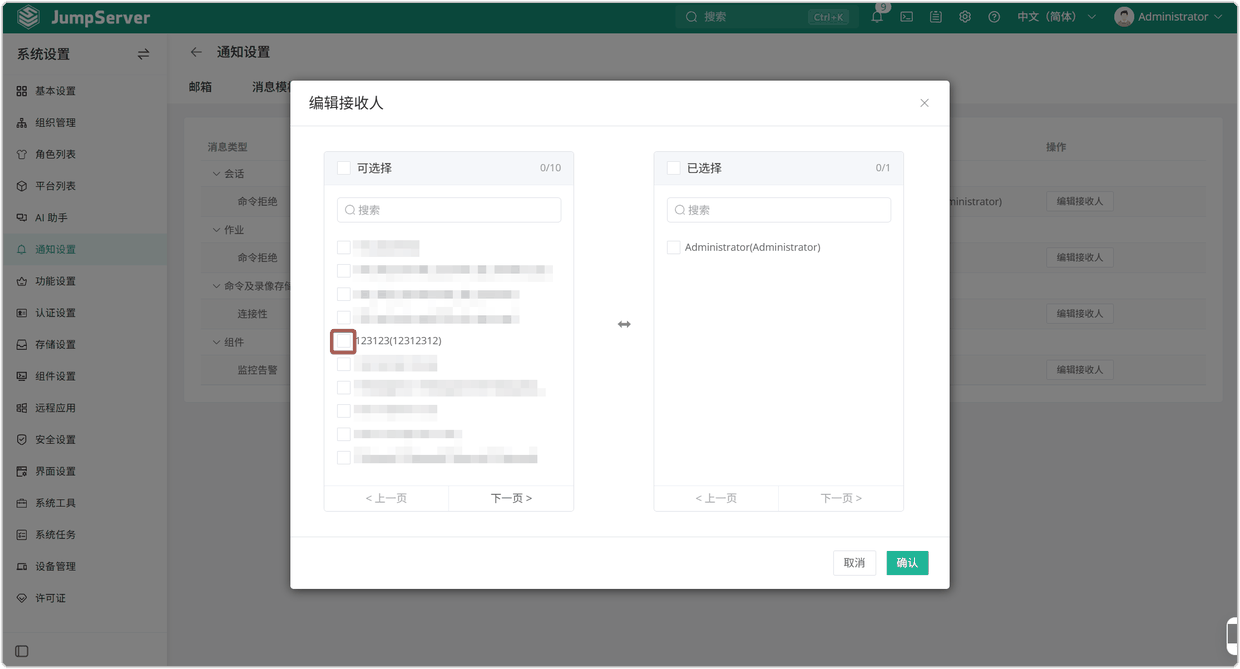Open 功能设置 via its sidebar icon
The width and height of the screenshot is (1240, 669).
(x=22, y=282)
